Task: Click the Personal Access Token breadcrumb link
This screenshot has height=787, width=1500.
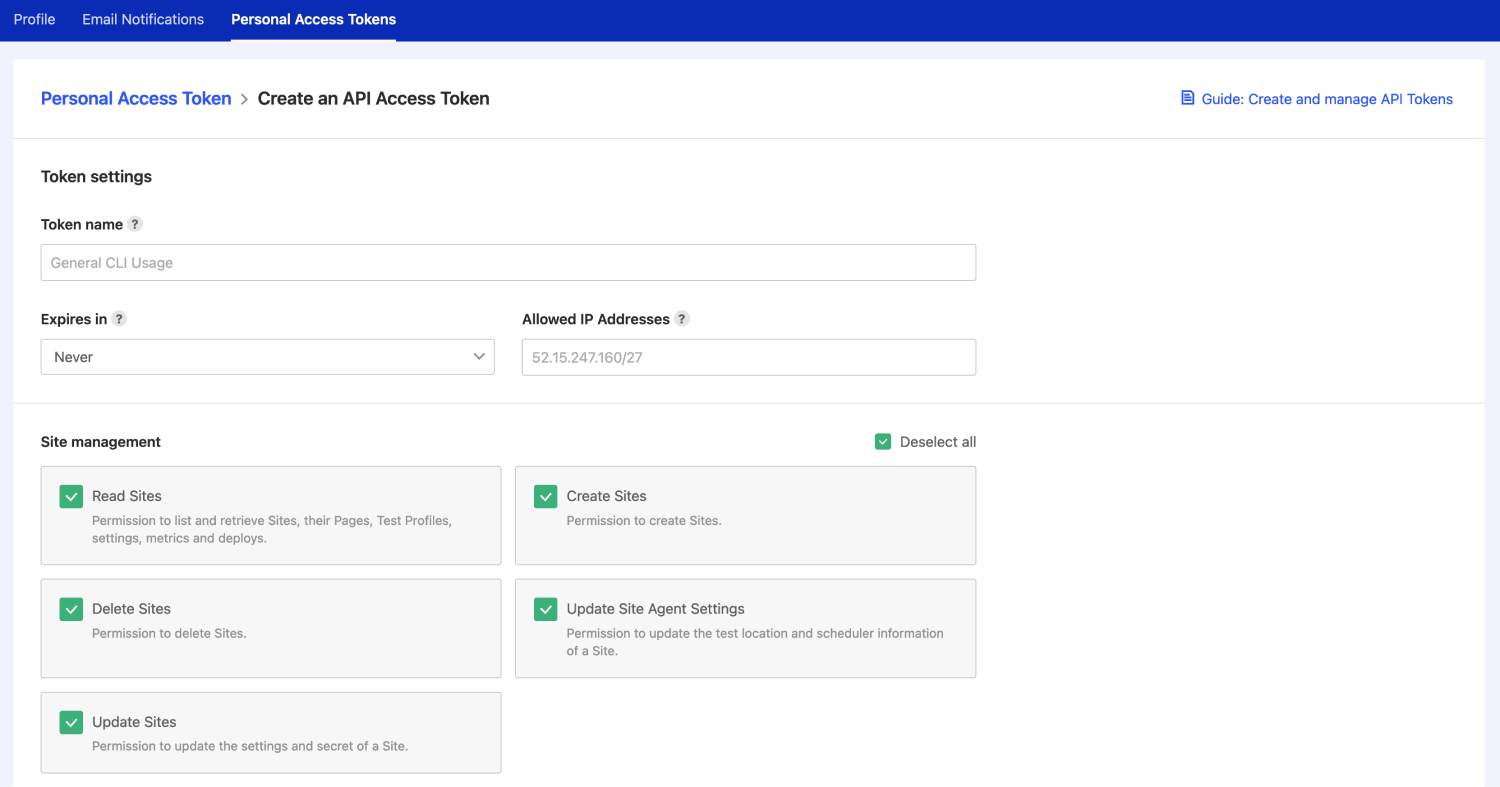Action: click(x=136, y=98)
